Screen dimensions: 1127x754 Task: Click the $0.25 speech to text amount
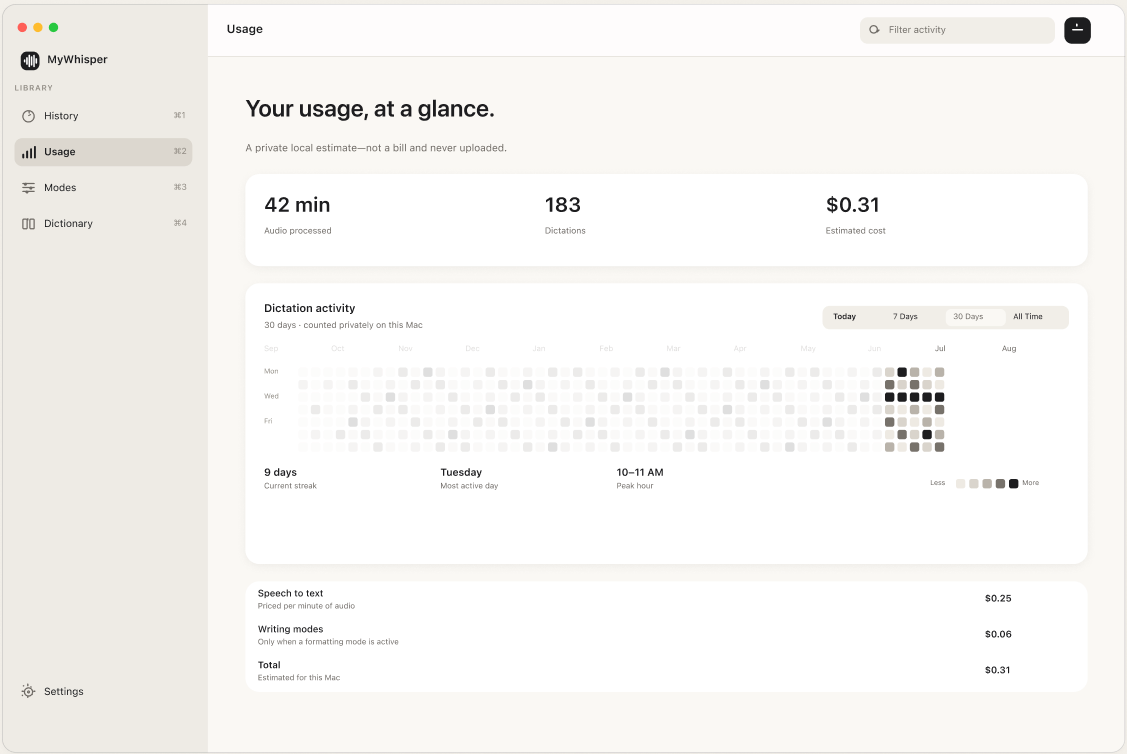pos(998,598)
